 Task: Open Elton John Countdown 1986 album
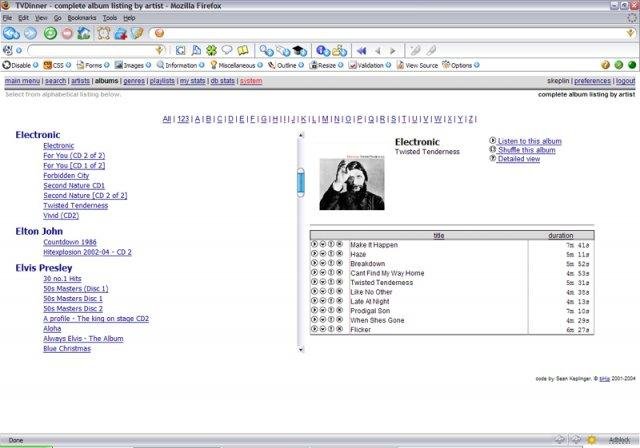[70, 242]
